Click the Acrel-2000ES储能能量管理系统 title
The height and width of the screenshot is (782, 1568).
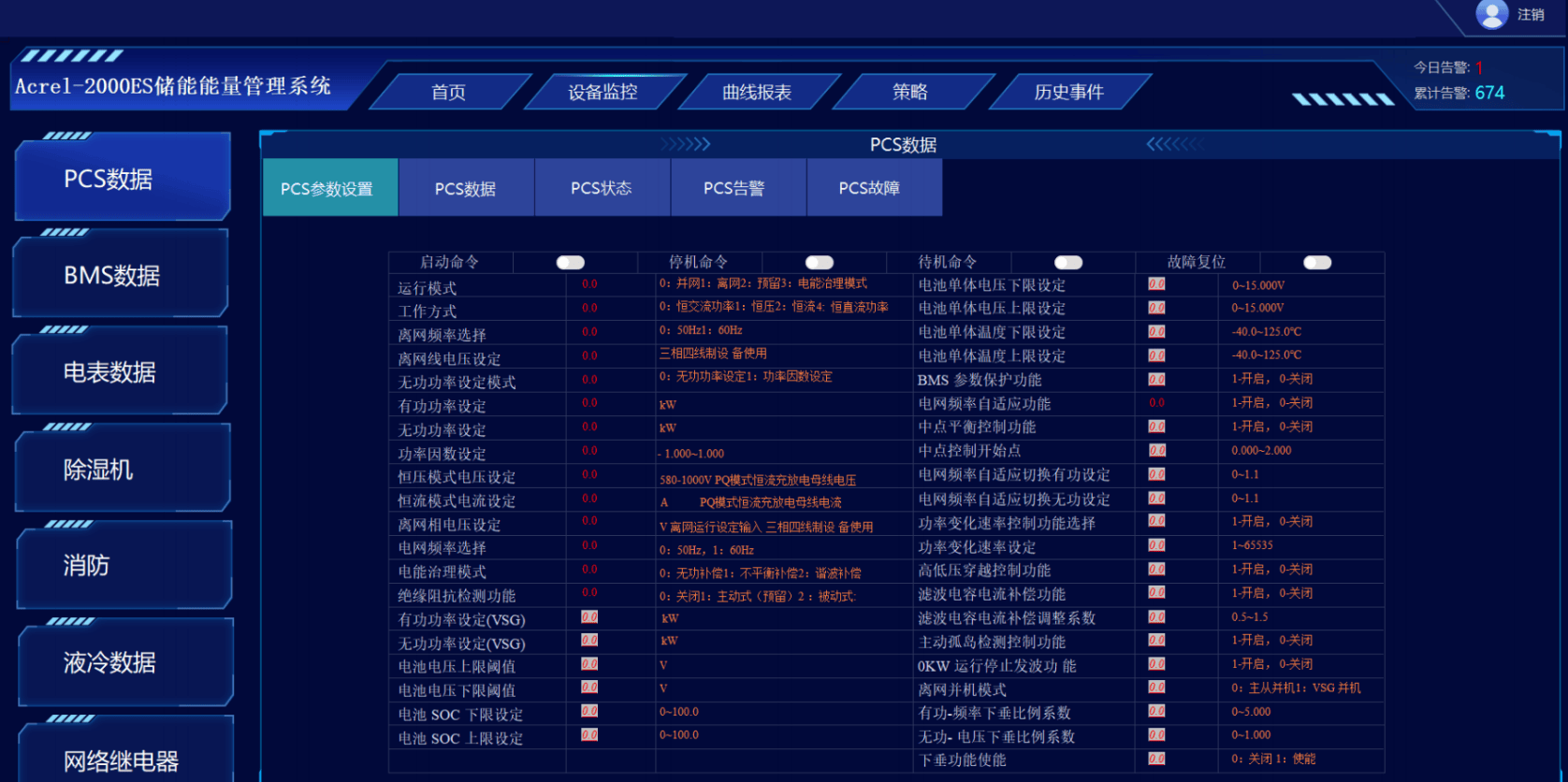[173, 86]
